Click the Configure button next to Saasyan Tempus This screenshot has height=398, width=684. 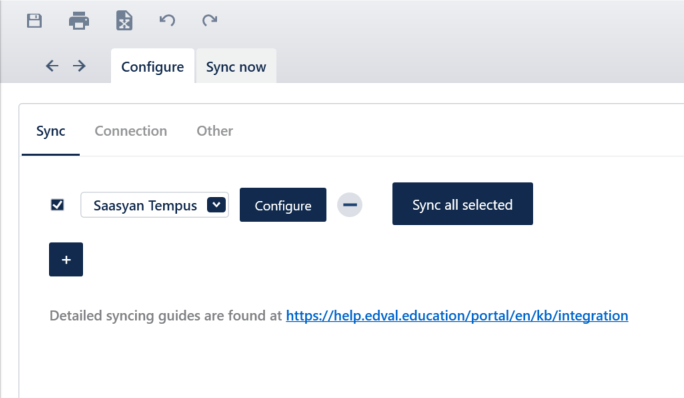[x=283, y=205]
